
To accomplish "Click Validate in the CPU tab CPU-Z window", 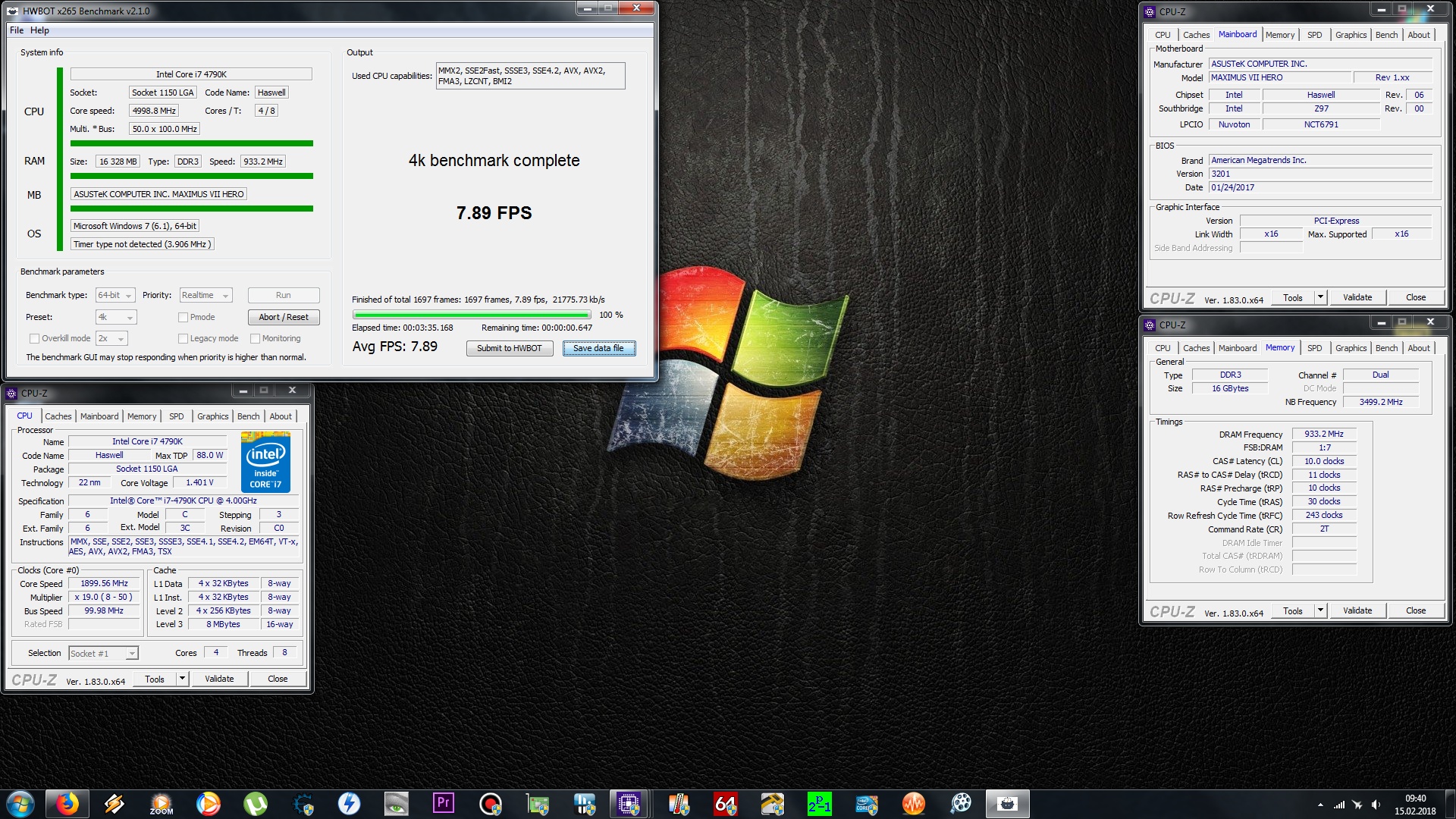I will tap(219, 679).
